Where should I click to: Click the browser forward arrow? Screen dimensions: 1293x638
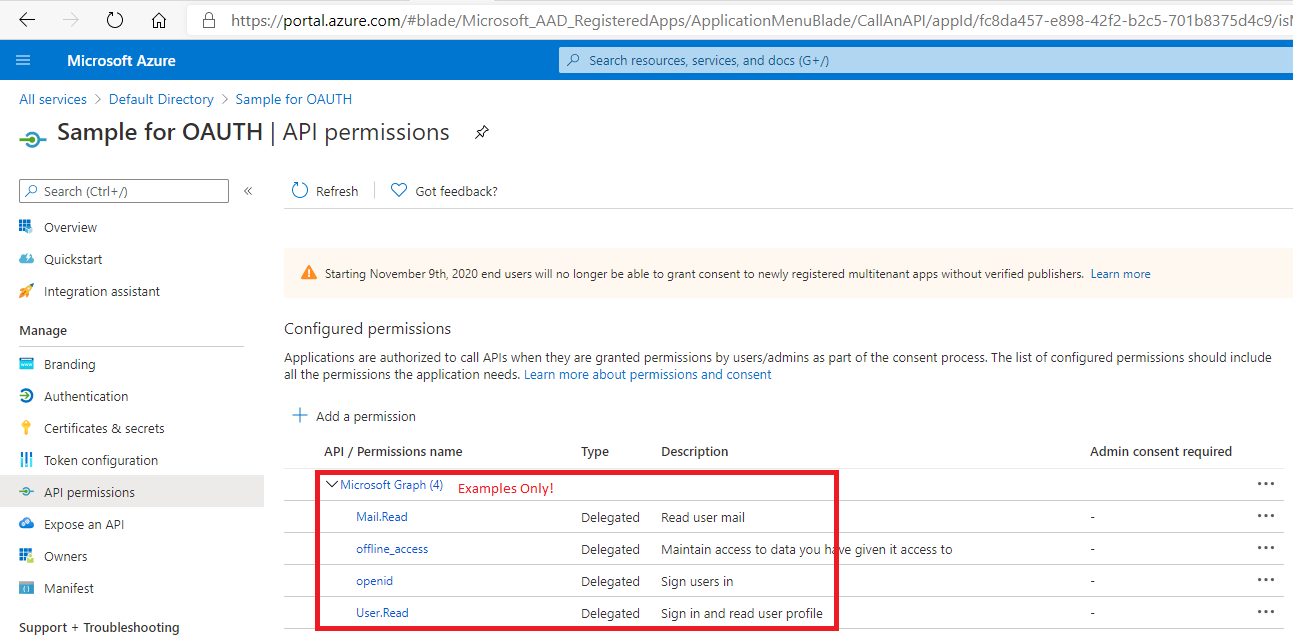pyautogui.click(x=70, y=20)
